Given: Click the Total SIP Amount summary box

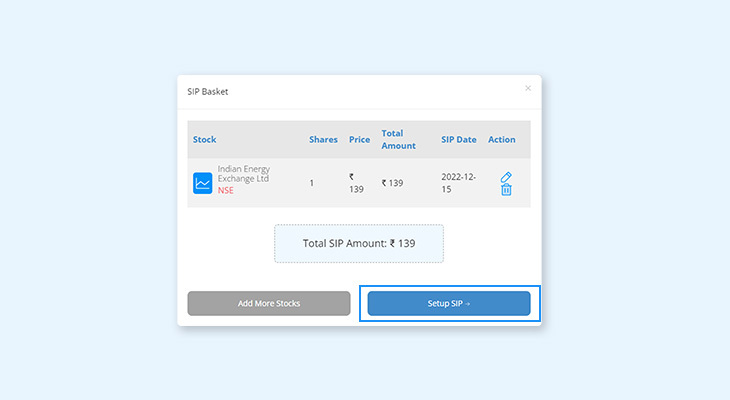Looking at the screenshot, I should tap(359, 243).
